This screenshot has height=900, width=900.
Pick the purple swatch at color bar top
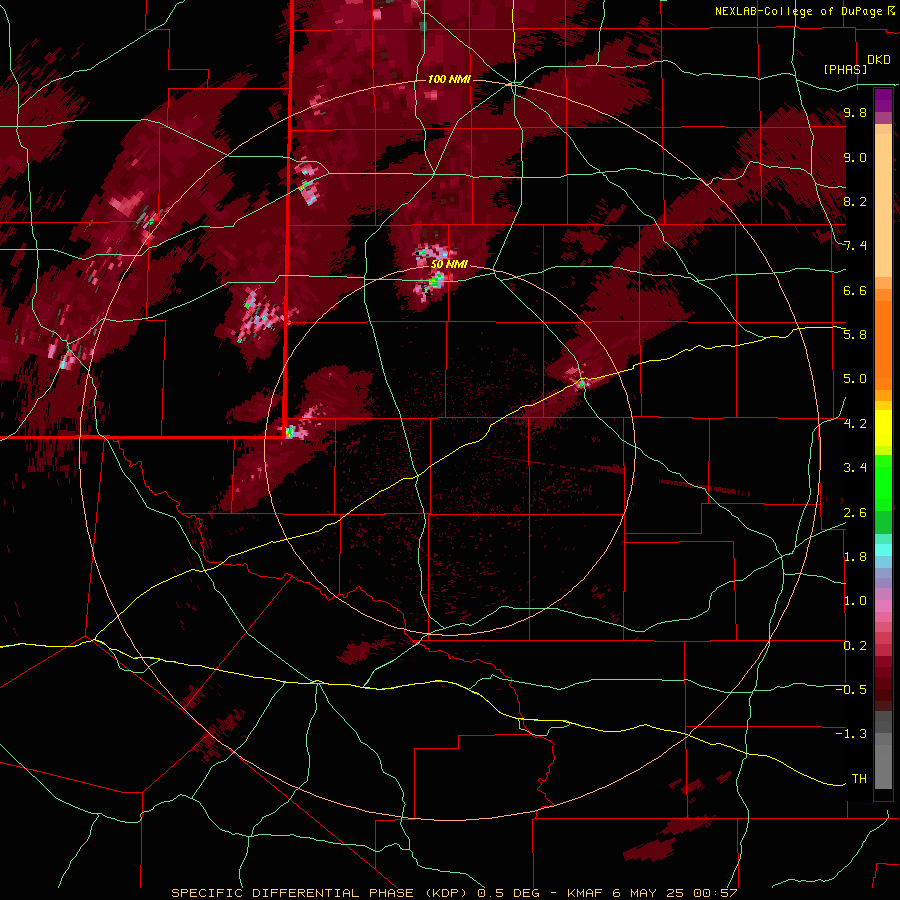click(x=883, y=100)
